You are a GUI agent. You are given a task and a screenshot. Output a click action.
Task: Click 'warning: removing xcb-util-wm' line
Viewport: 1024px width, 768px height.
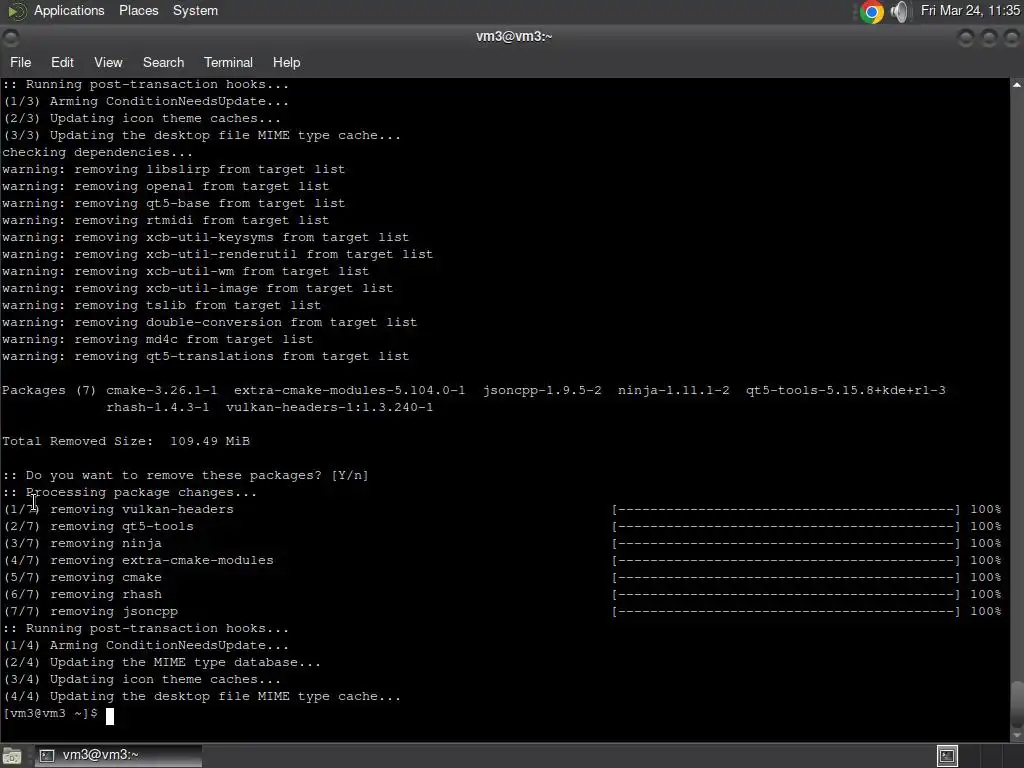pyautogui.click(x=185, y=272)
